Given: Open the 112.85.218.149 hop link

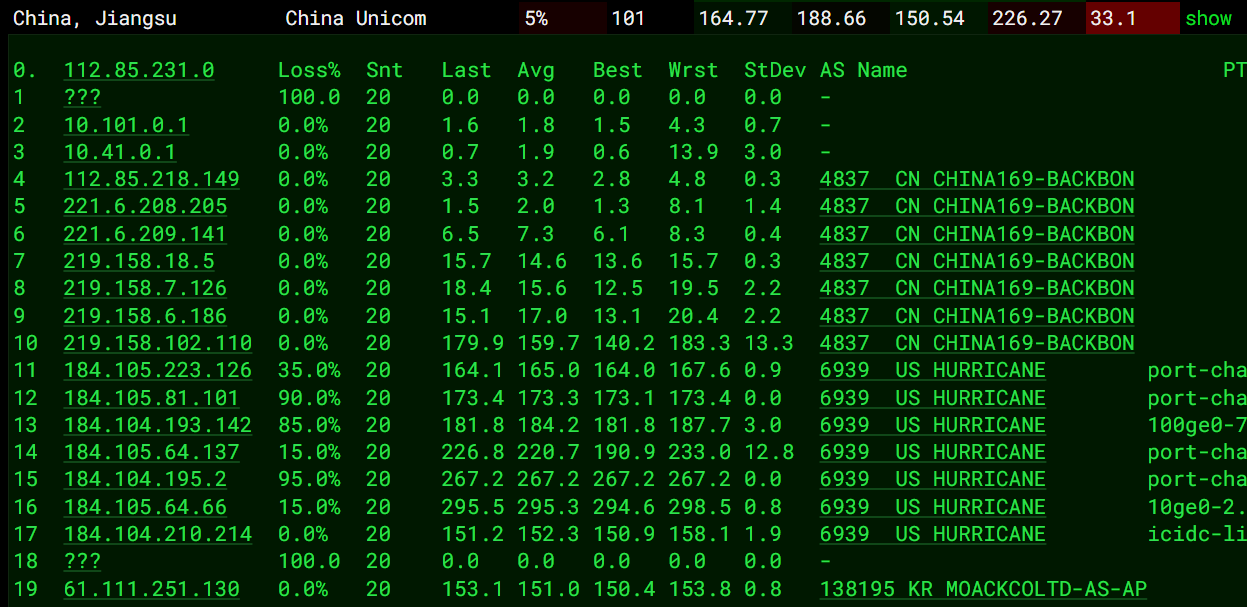Looking at the screenshot, I should (152, 179).
